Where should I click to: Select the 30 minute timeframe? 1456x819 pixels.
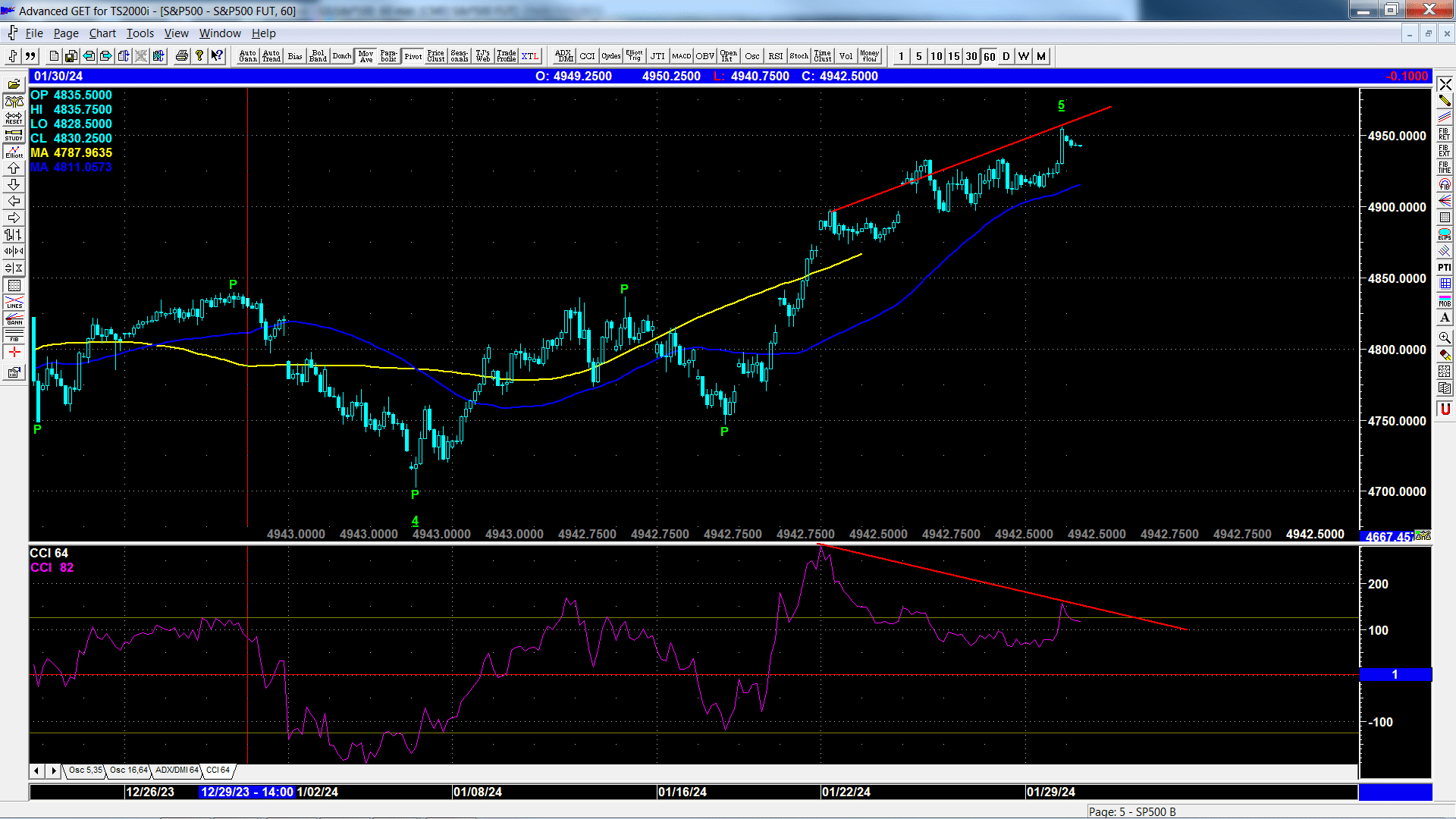pyautogui.click(x=971, y=56)
